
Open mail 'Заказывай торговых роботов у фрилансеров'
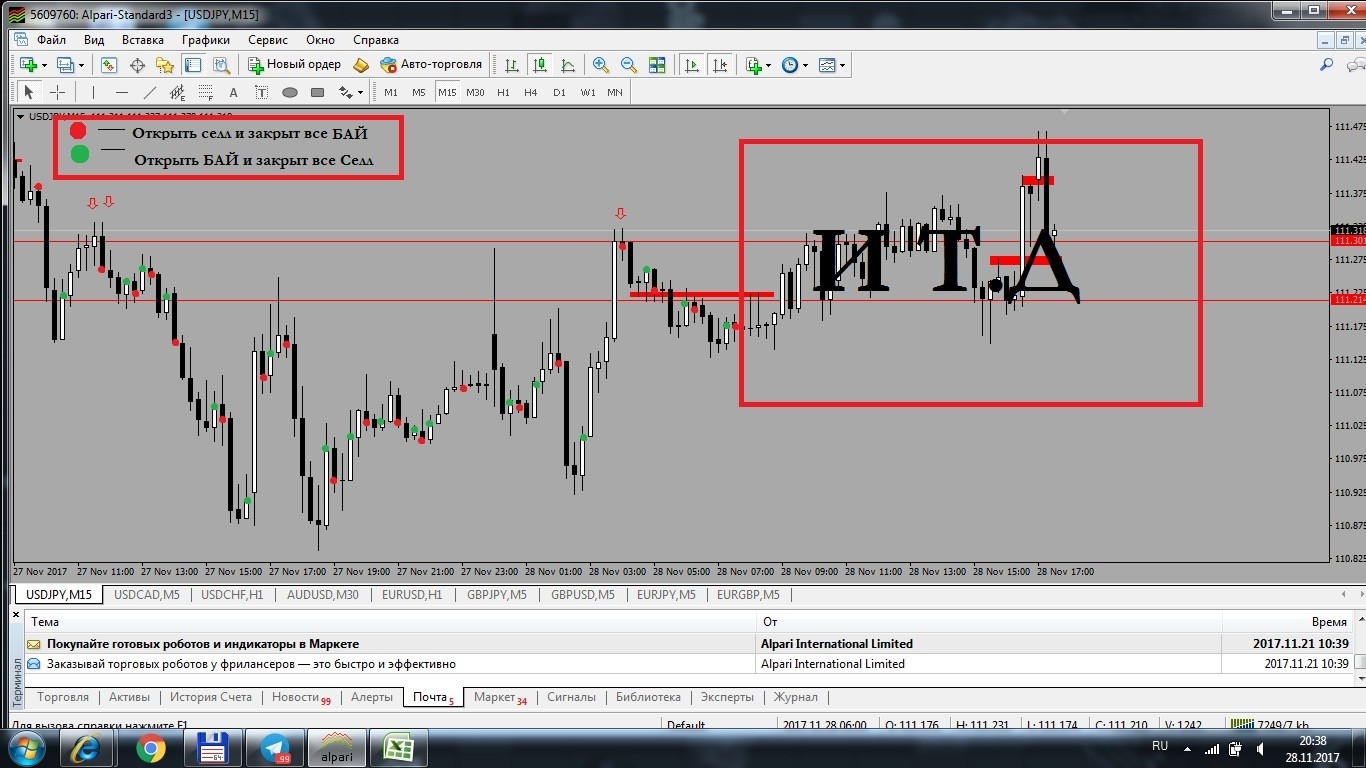click(x=690, y=664)
